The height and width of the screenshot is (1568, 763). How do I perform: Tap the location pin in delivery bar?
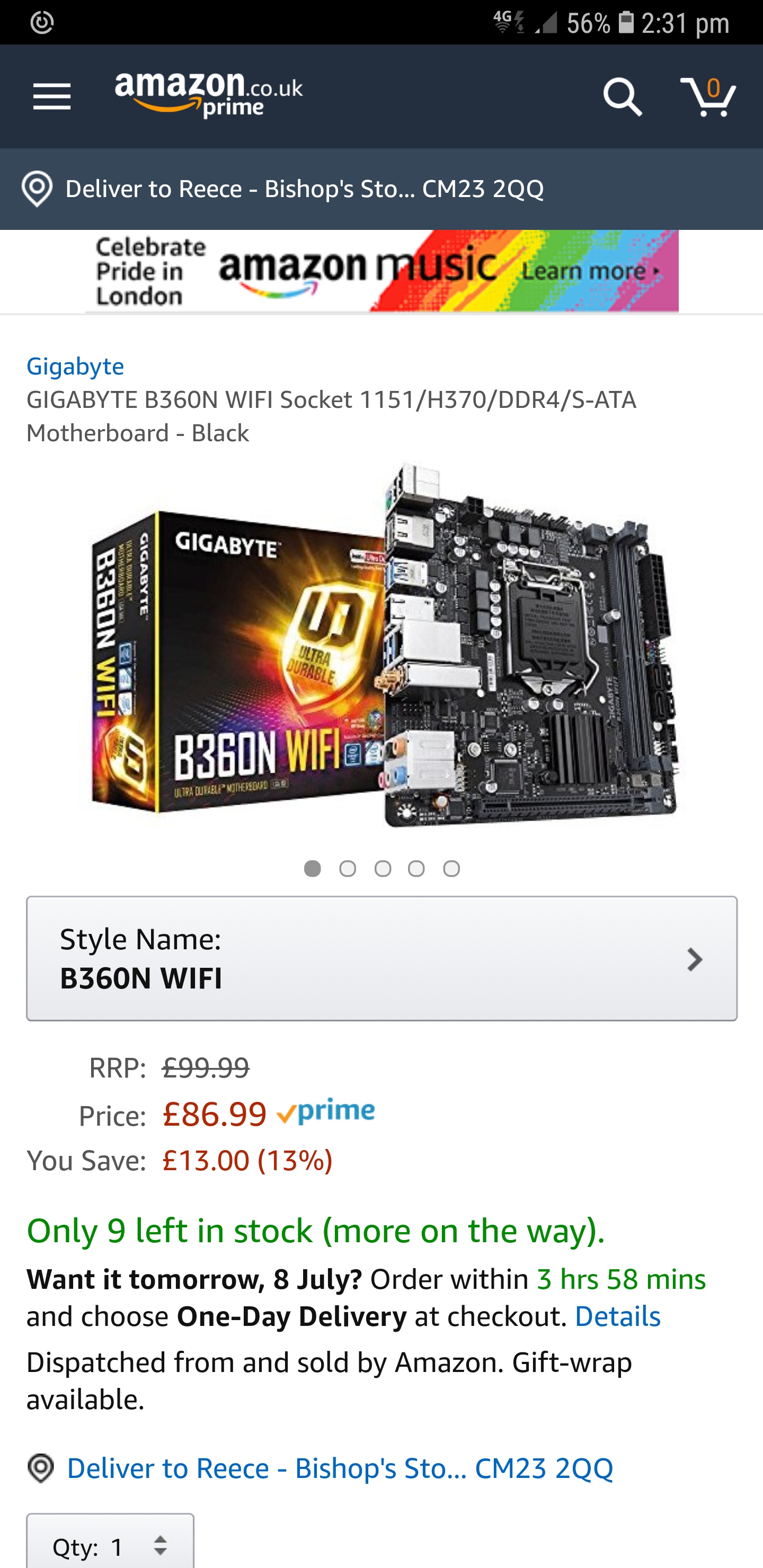point(37,189)
